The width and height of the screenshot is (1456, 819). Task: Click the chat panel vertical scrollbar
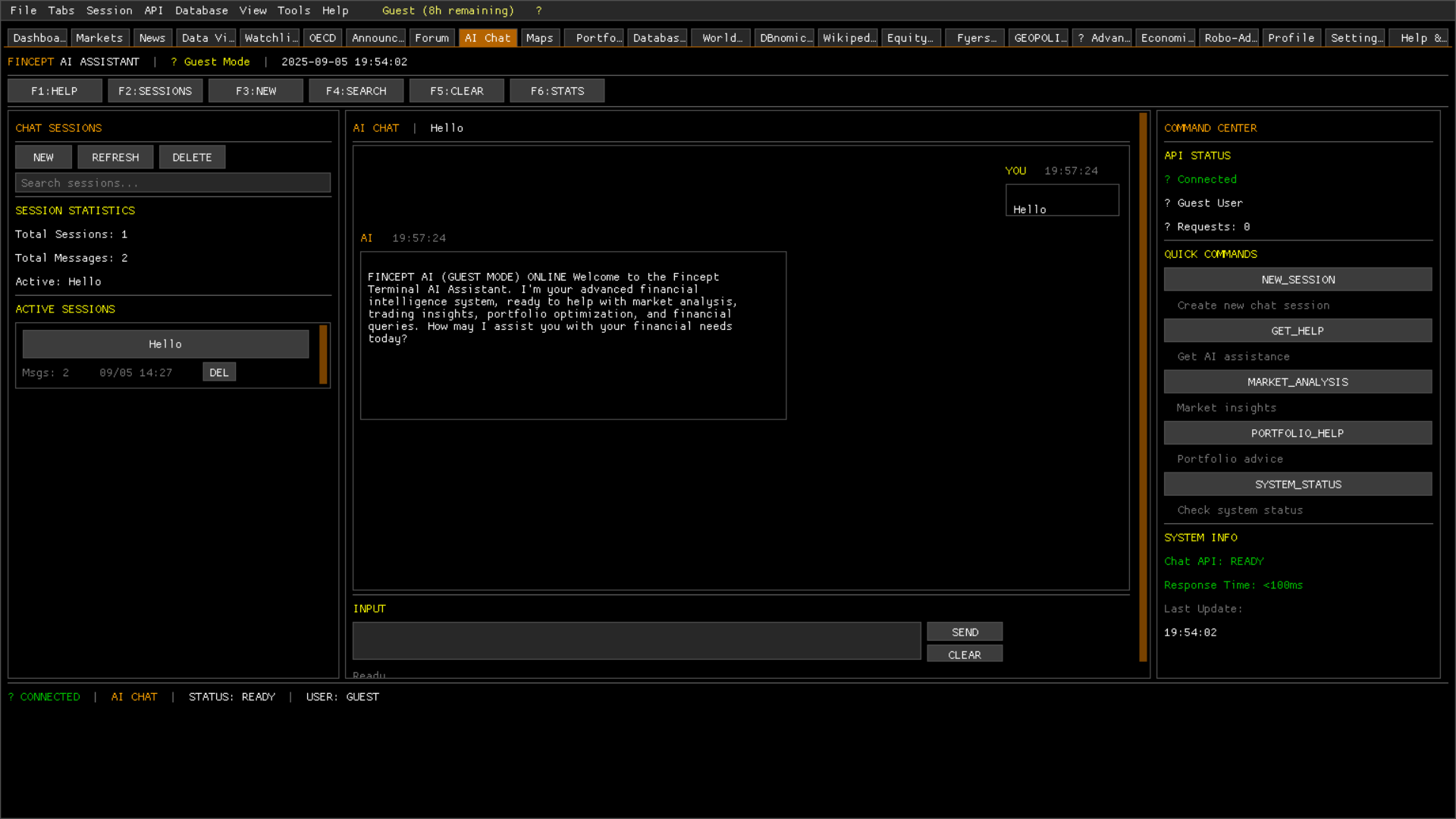click(x=1143, y=387)
